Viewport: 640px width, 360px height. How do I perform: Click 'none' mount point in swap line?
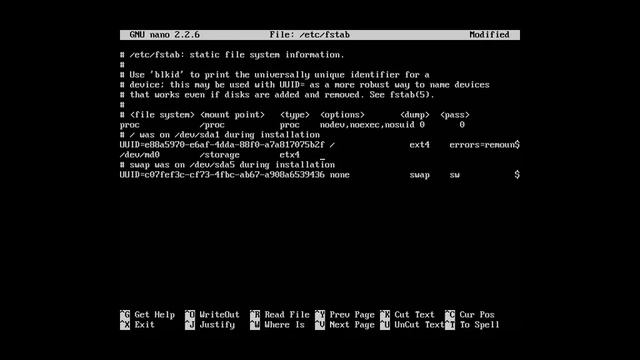(x=340, y=175)
